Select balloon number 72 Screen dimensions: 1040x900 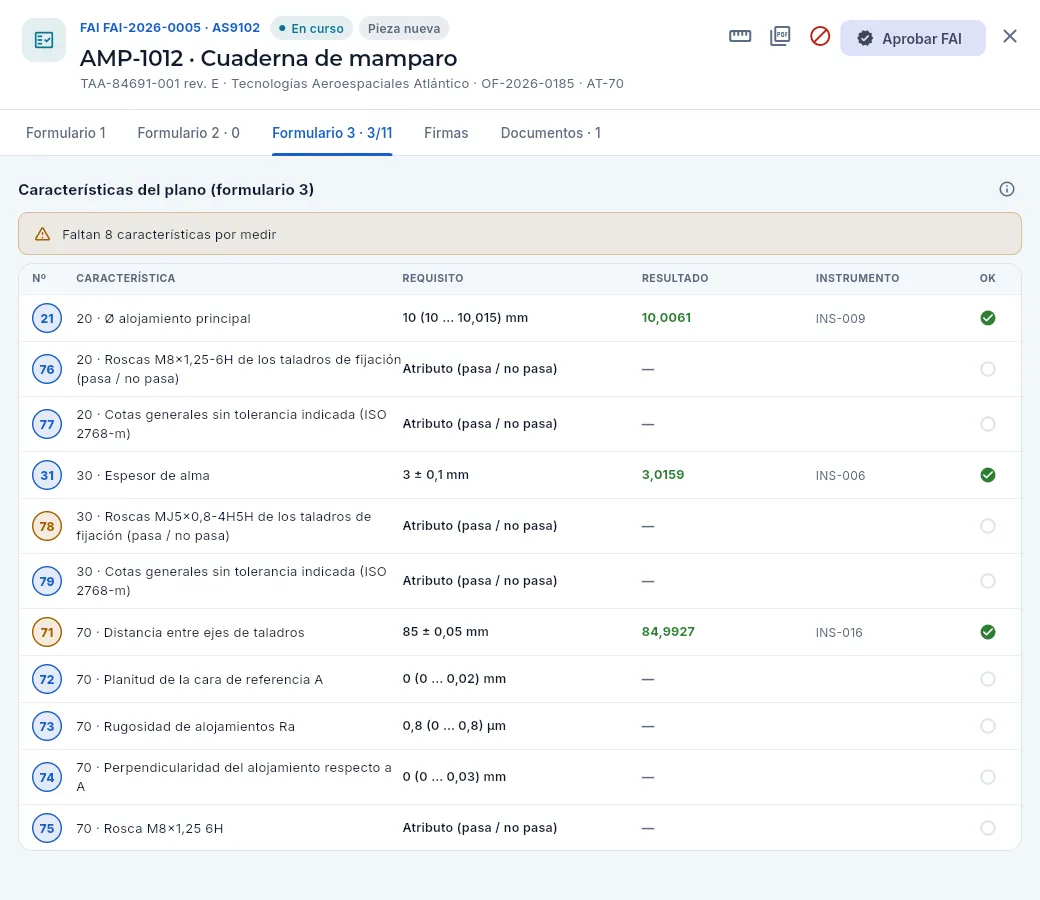tap(47, 680)
